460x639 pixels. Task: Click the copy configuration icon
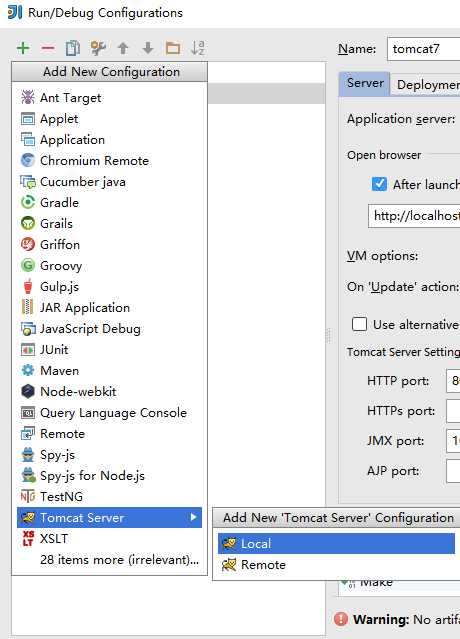[x=73, y=48]
